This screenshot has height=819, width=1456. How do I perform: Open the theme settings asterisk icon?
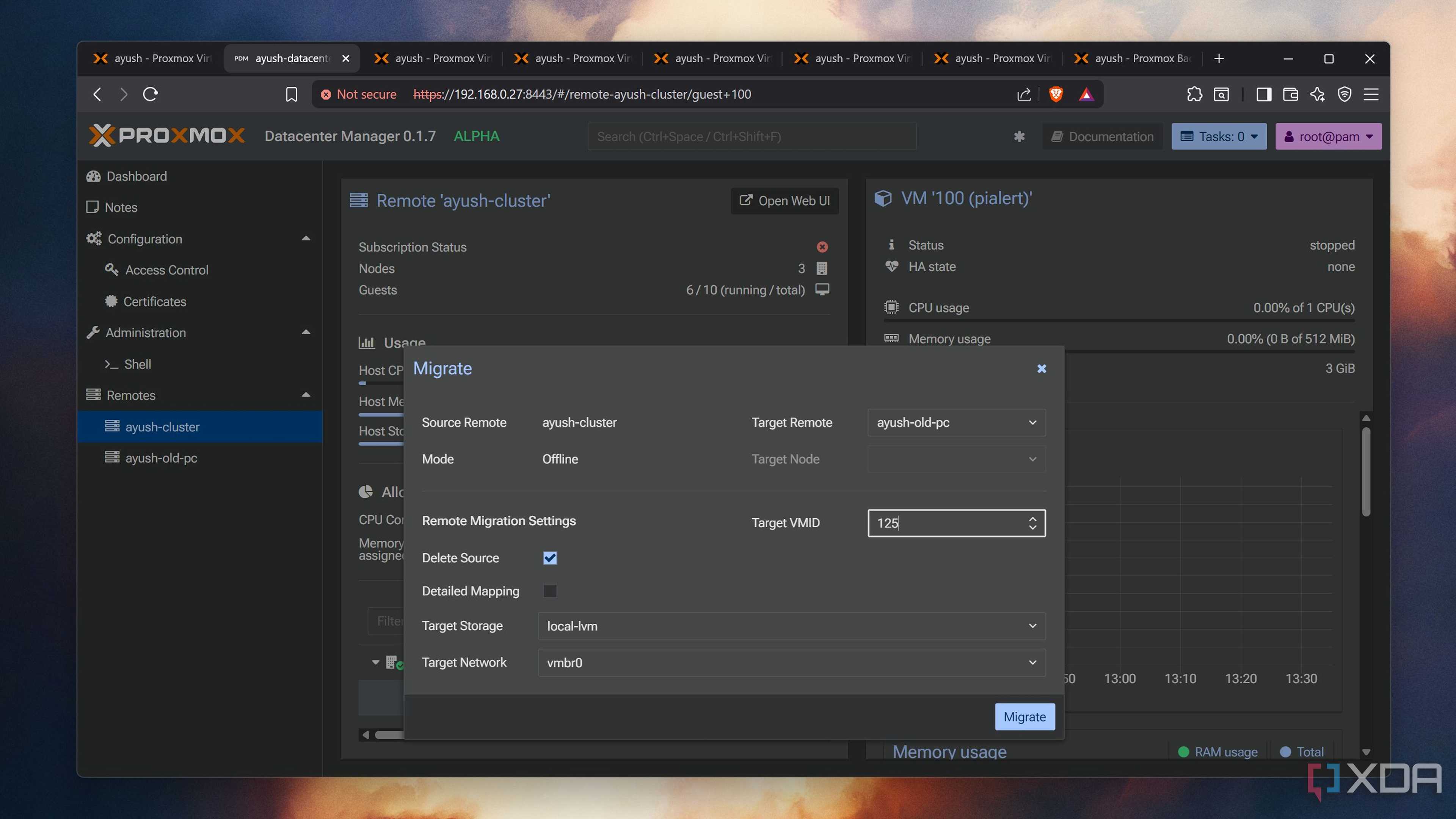(1019, 136)
